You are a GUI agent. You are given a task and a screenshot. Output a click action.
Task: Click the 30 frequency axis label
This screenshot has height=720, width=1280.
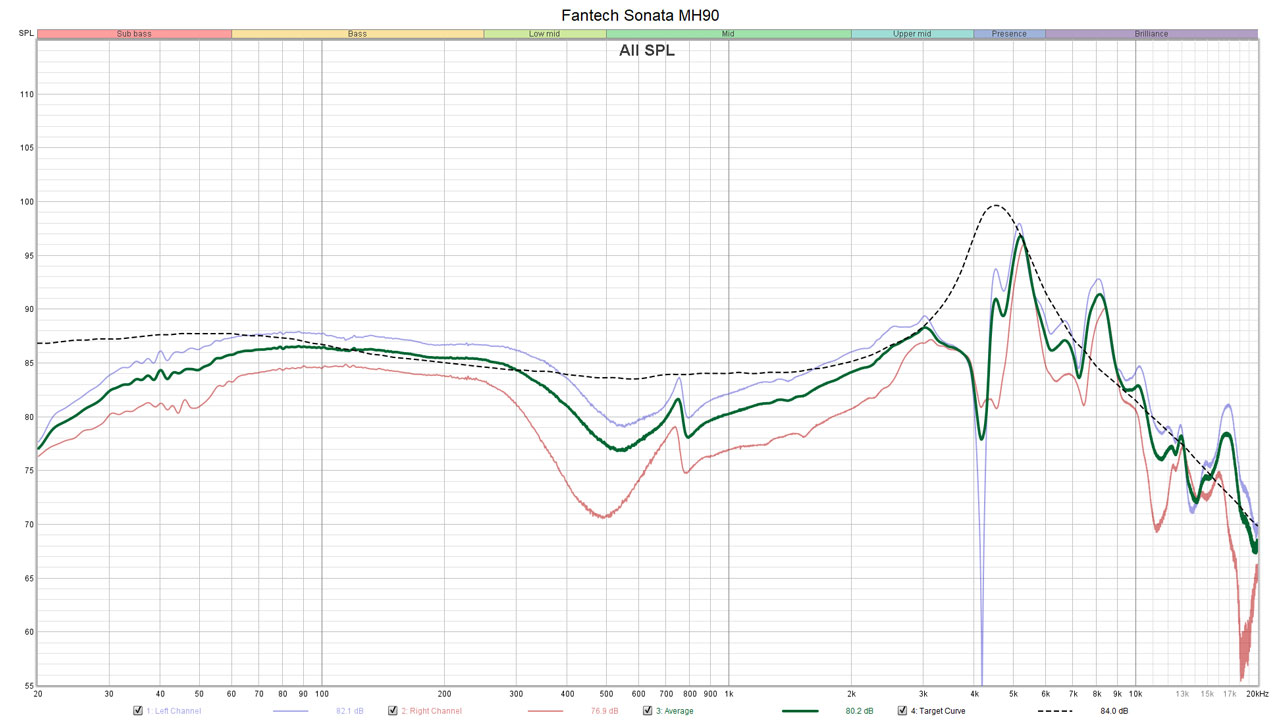109,693
